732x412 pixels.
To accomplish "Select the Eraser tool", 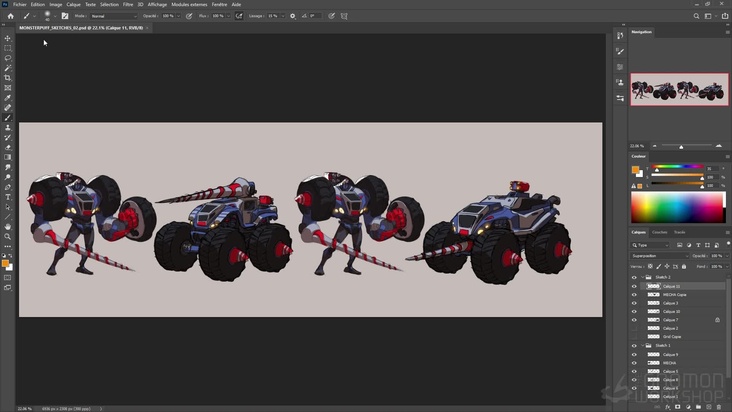I will coord(7,147).
